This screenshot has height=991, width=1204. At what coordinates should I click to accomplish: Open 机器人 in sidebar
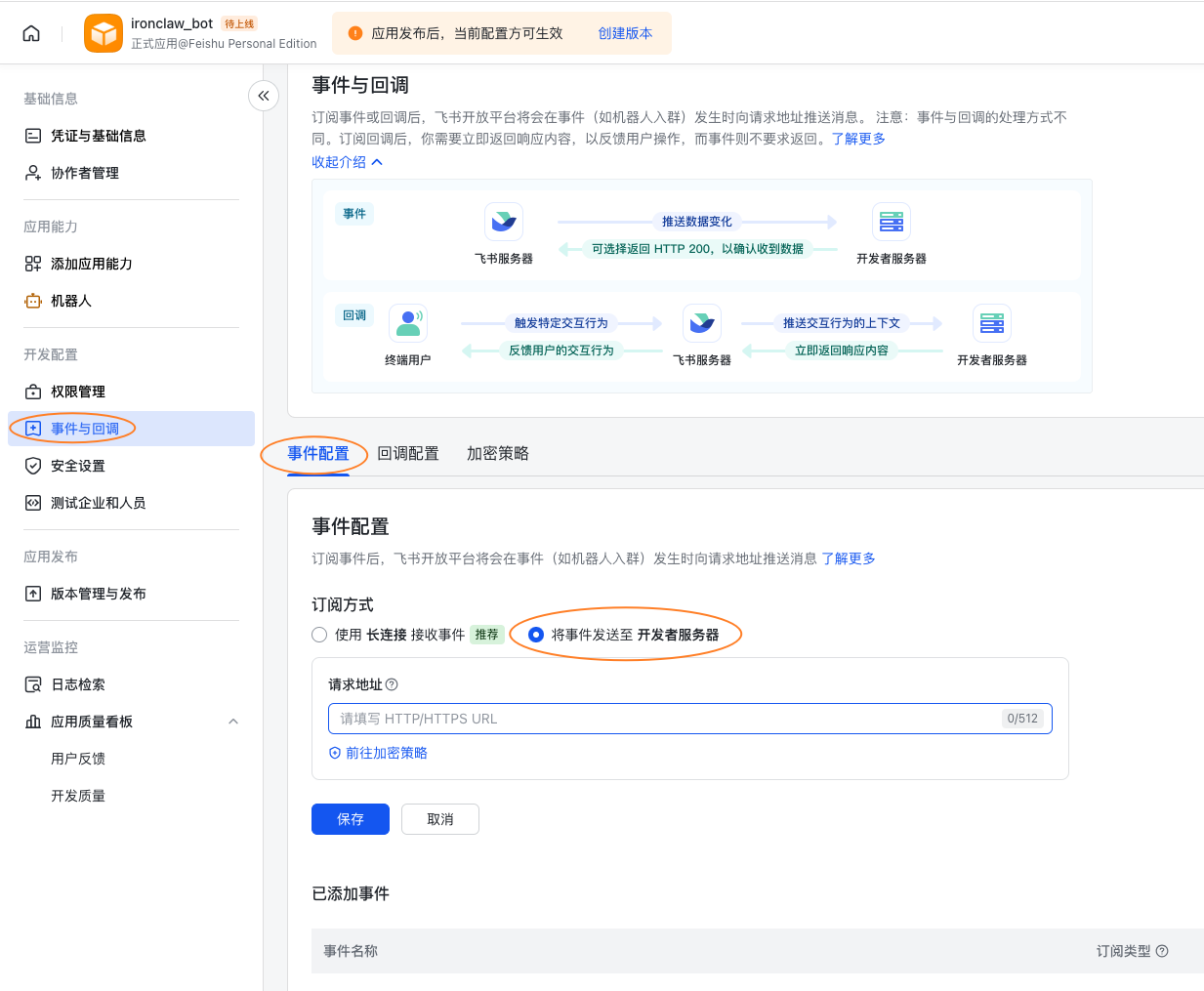click(x=131, y=301)
